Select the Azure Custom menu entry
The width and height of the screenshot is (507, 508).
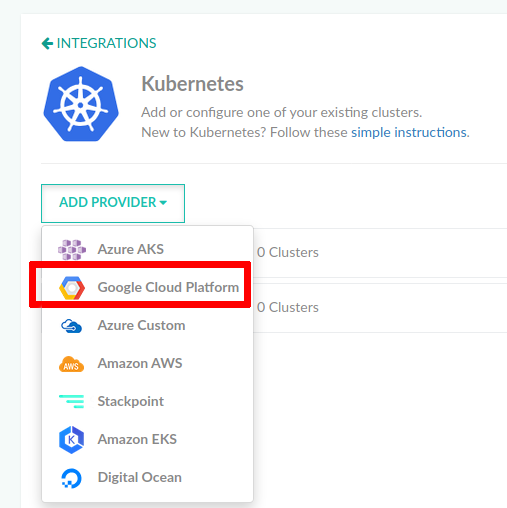147,326
